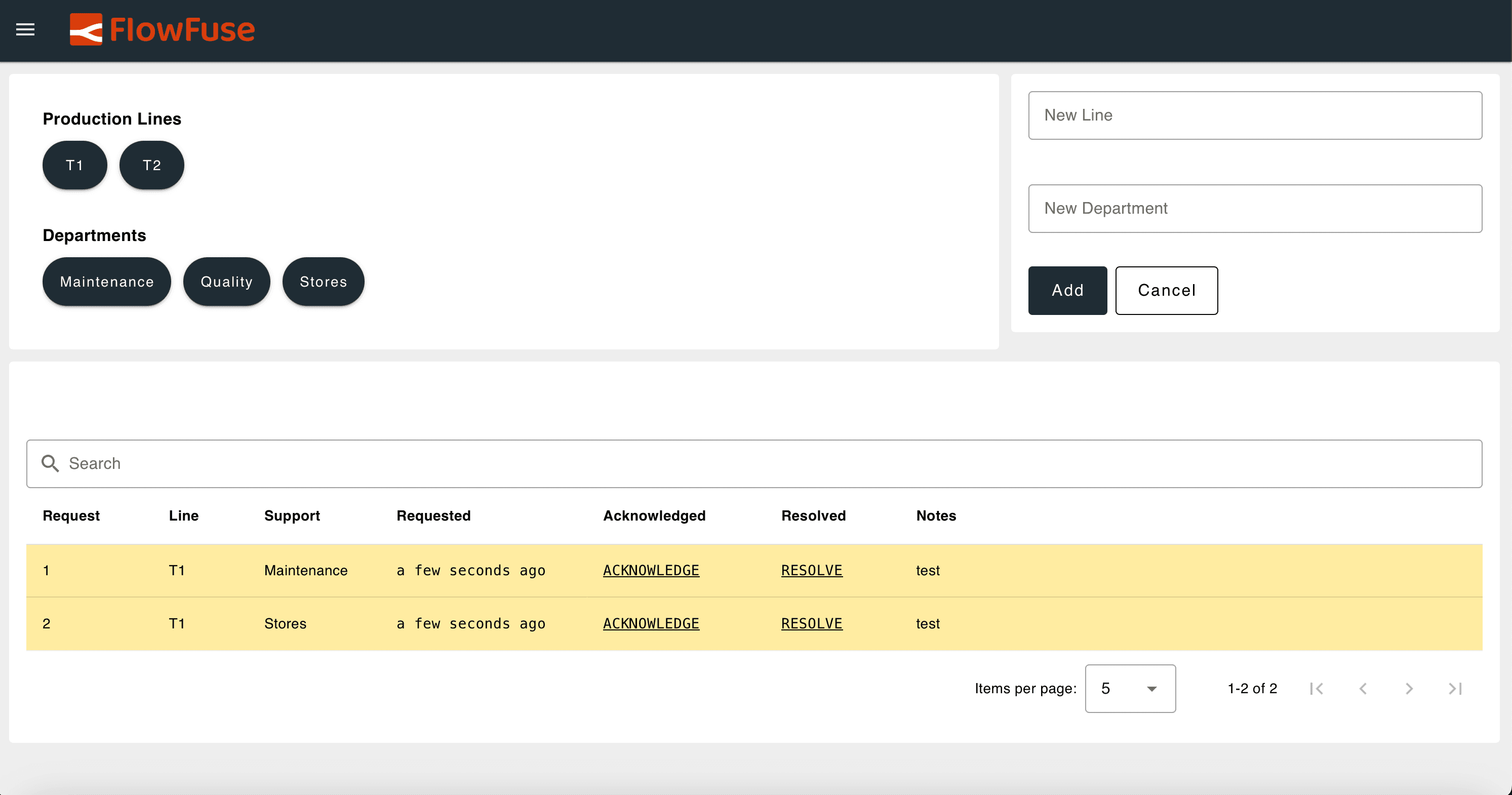This screenshot has width=1512, height=795.
Task: Go to the next results page
Action: point(1408,688)
